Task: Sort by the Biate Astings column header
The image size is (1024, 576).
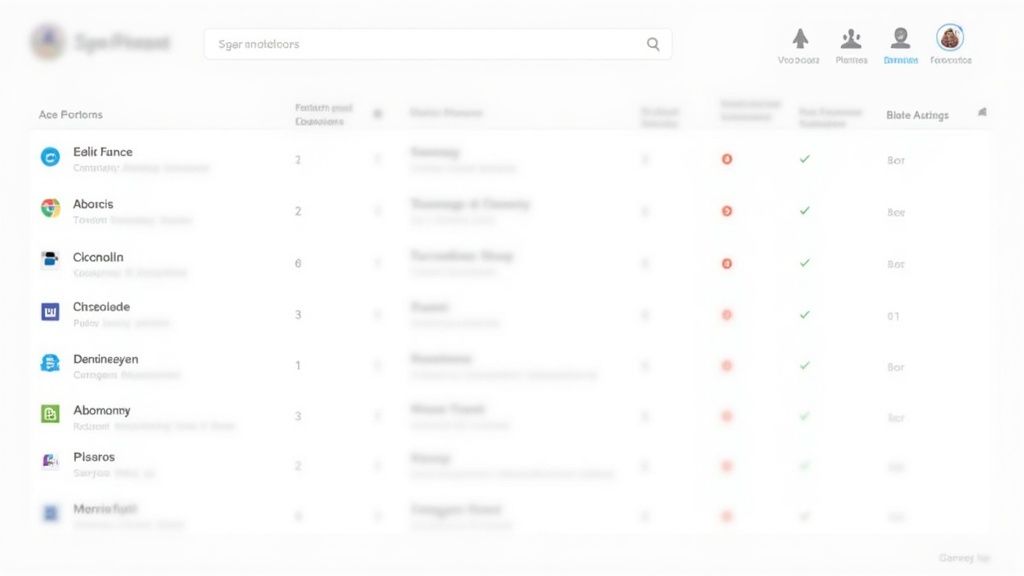Action: click(x=917, y=115)
